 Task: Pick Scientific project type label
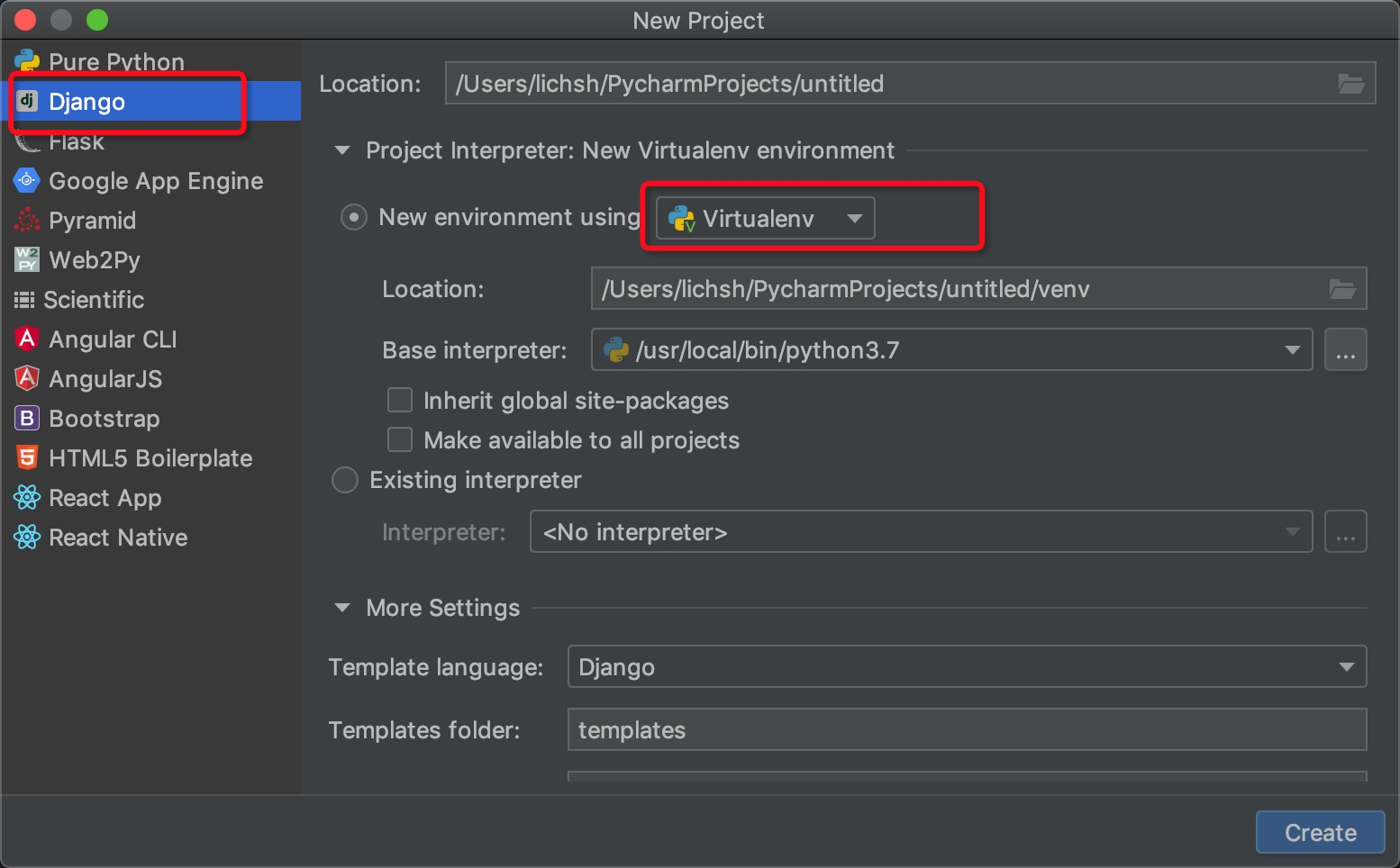(94, 299)
